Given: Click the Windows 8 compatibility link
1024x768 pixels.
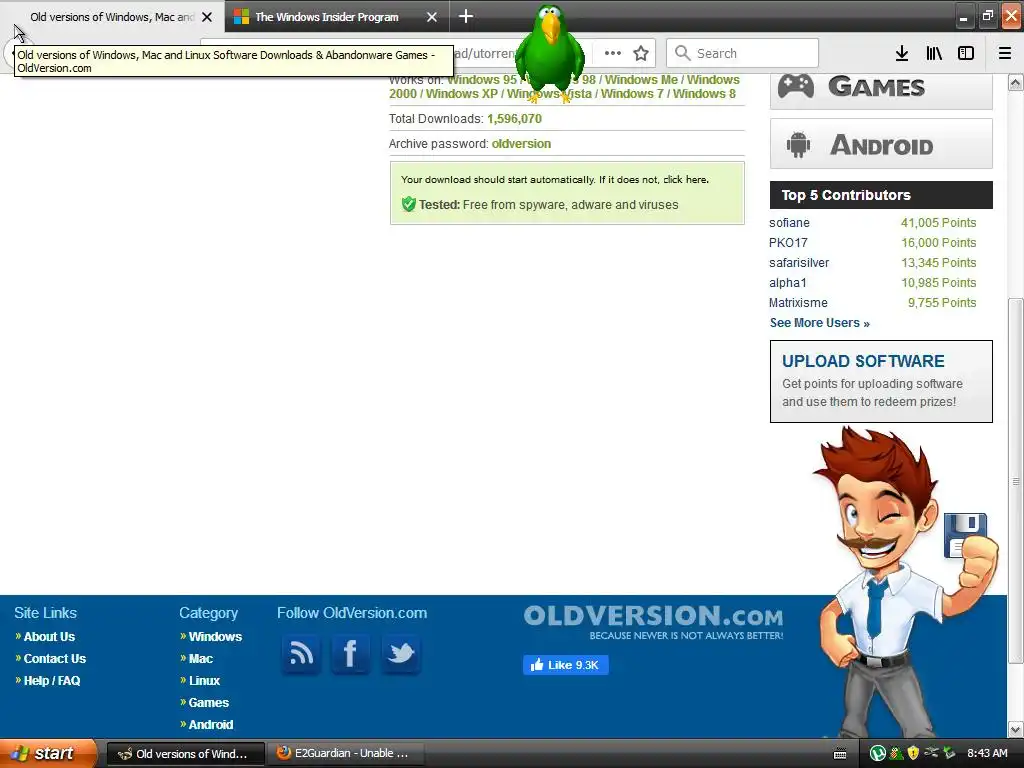Looking at the screenshot, I should [x=704, y=93].
